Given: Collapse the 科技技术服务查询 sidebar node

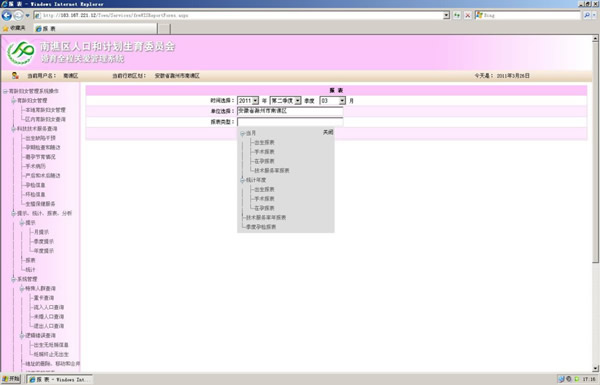Looking at the screenshot, I should point(13,129).
